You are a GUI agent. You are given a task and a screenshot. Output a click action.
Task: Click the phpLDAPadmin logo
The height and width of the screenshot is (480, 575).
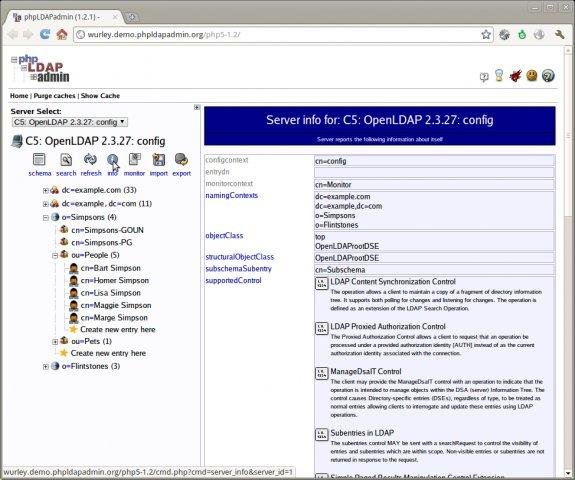click(x=40, y=69)
